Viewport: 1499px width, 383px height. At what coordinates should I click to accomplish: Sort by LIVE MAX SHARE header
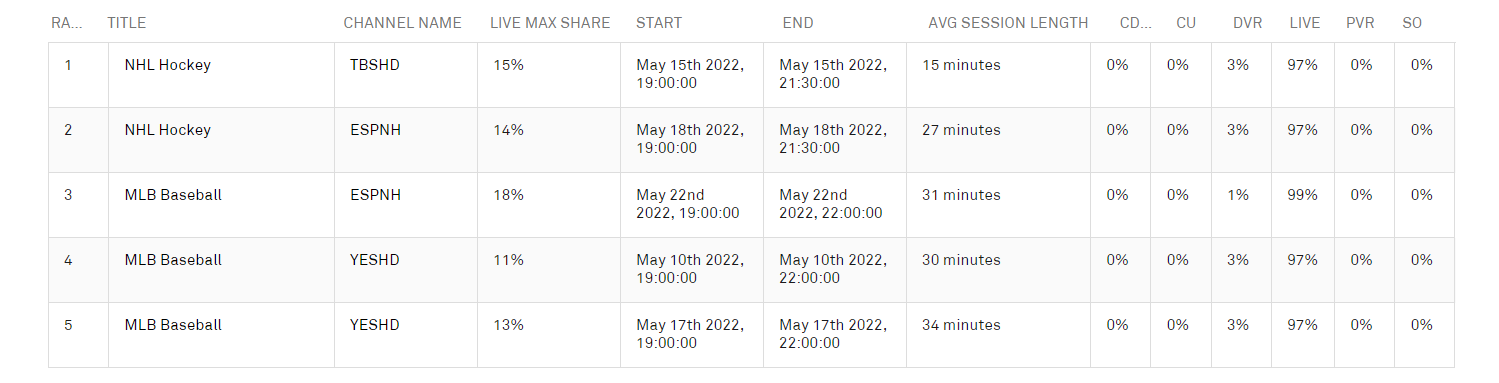tap(549, 23)
